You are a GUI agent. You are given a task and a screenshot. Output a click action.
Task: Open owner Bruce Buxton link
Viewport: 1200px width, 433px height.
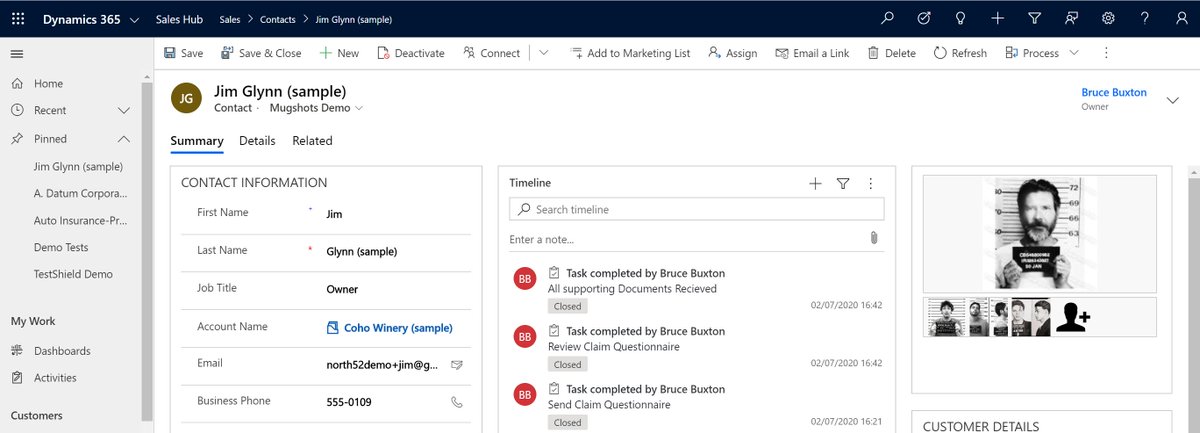1114,93
